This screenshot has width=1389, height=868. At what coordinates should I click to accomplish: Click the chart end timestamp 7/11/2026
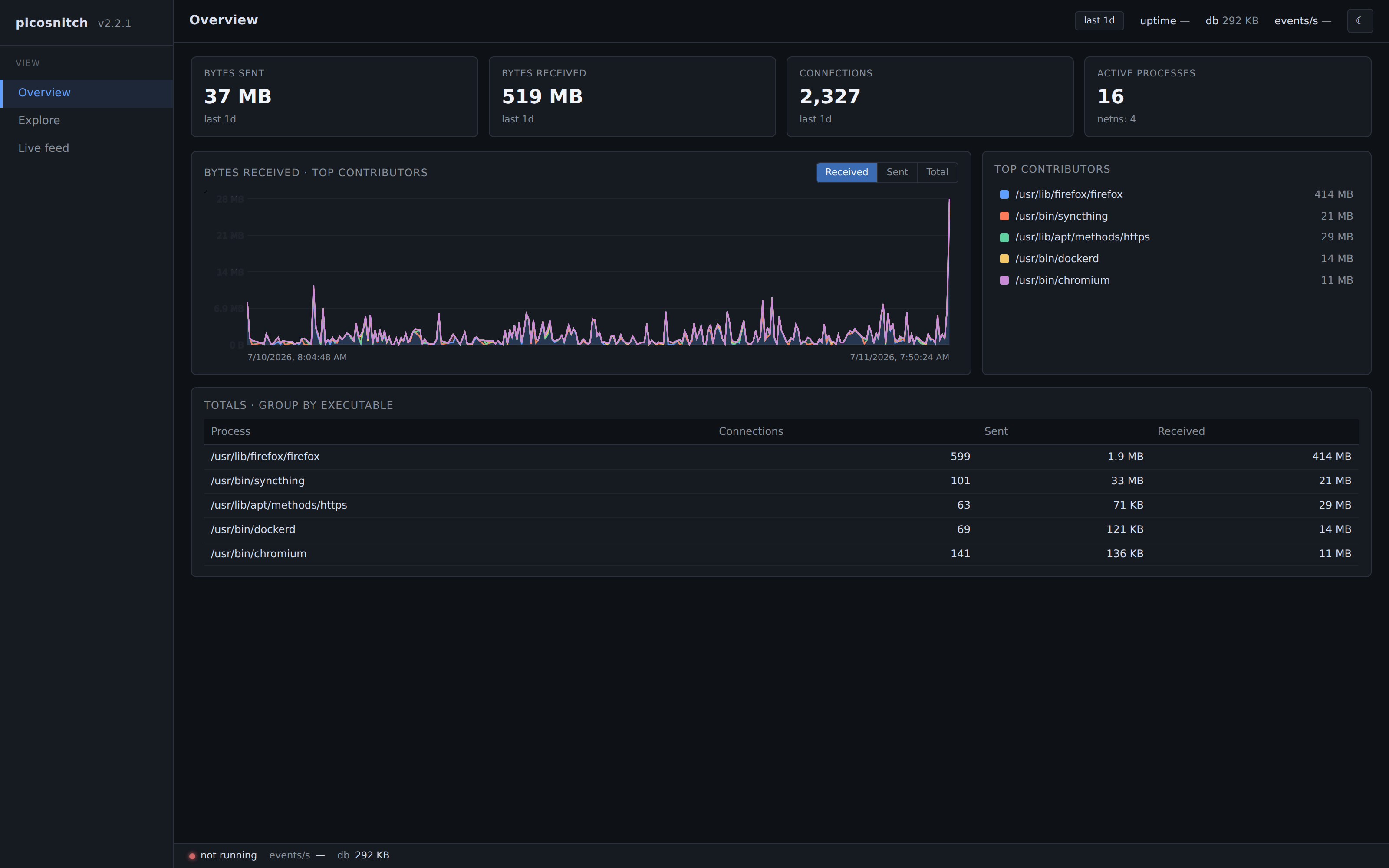pyautogui.click(x=899, y=358)
